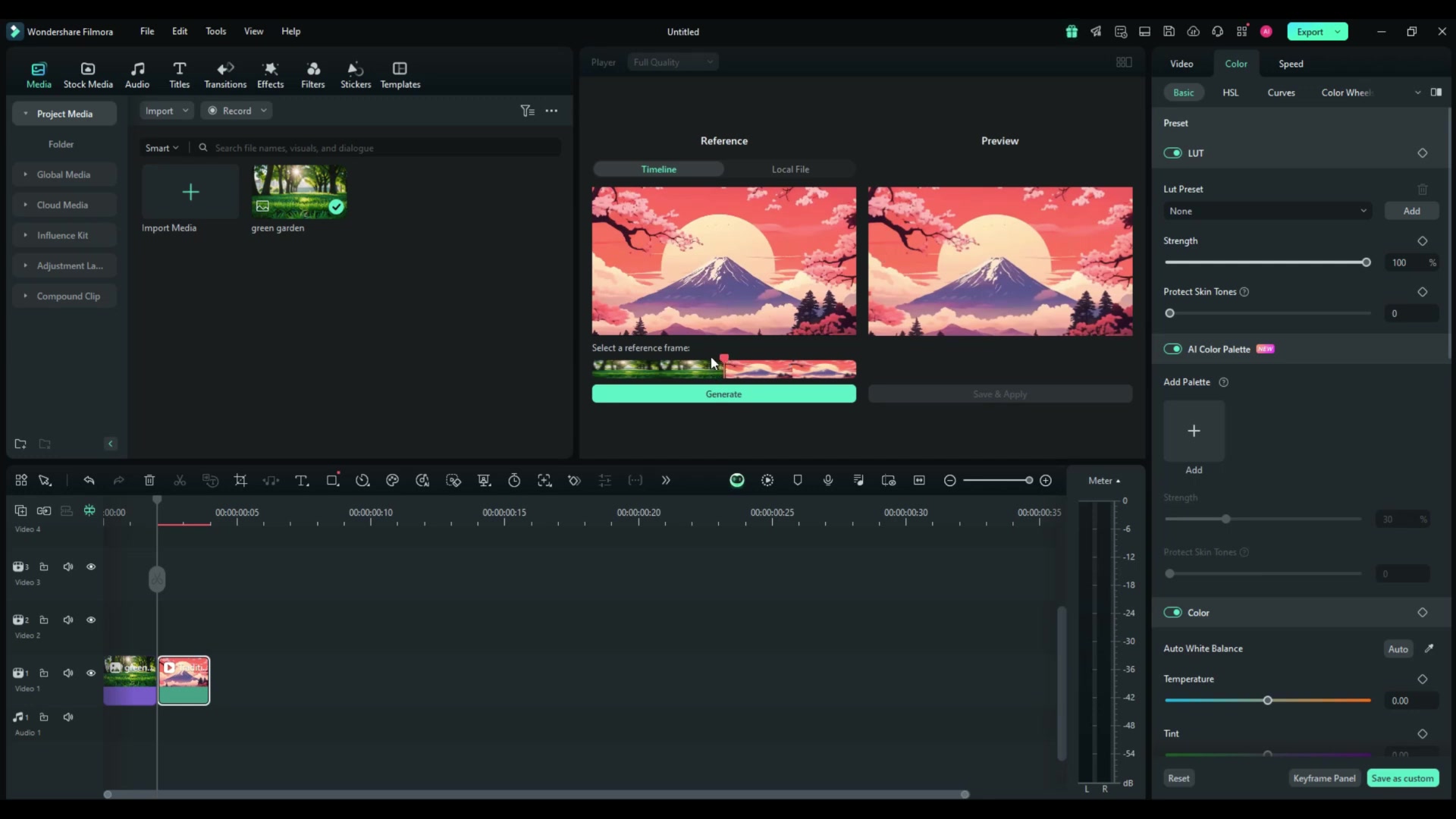1456x819 pixels.
Task: Toggle the Color section switch
Action: tap(1172, 613)
